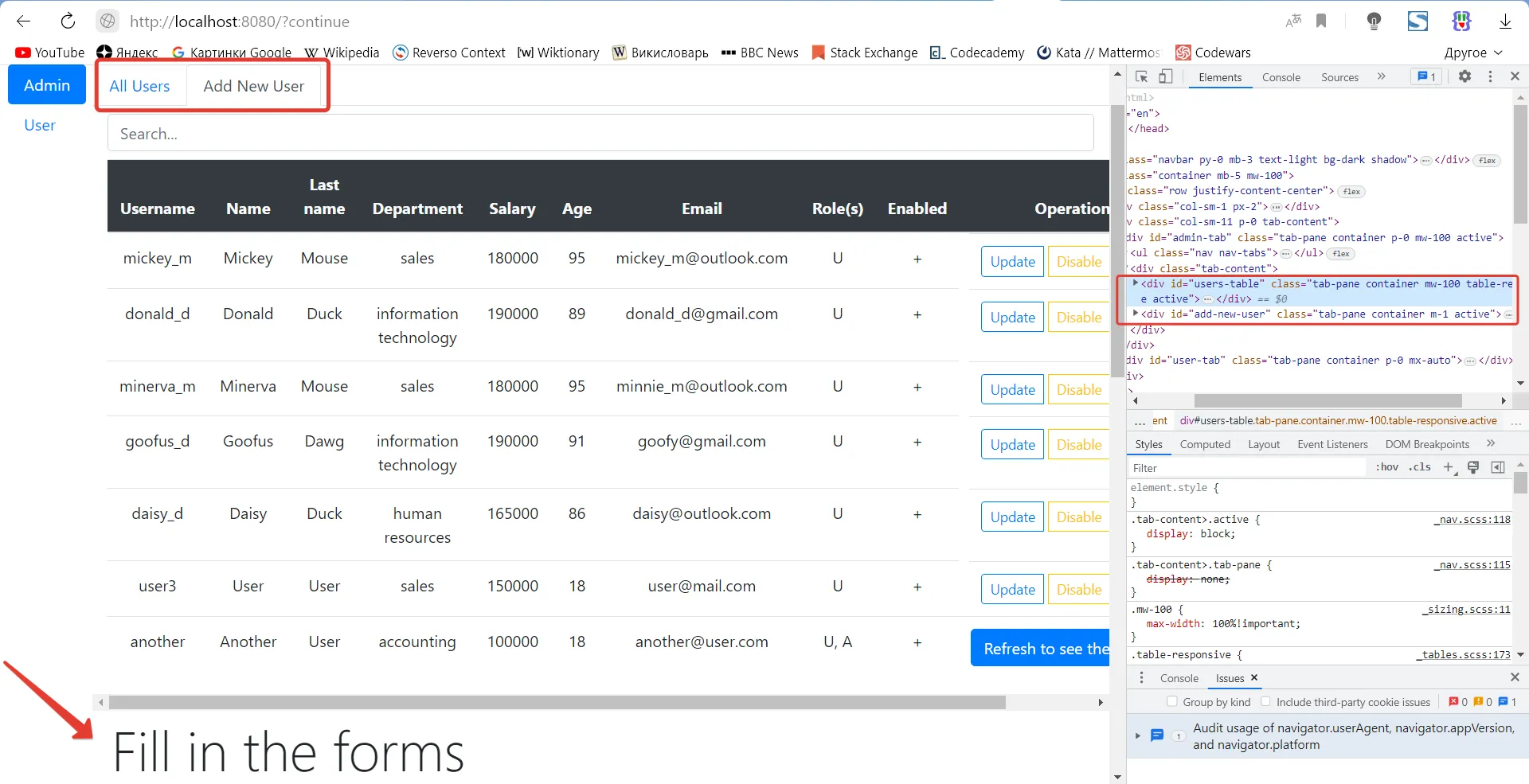This screenshot has height=784, width=1529.
Task: Show more Styles sidebar tabs chevron
Action: (1491, 443)
